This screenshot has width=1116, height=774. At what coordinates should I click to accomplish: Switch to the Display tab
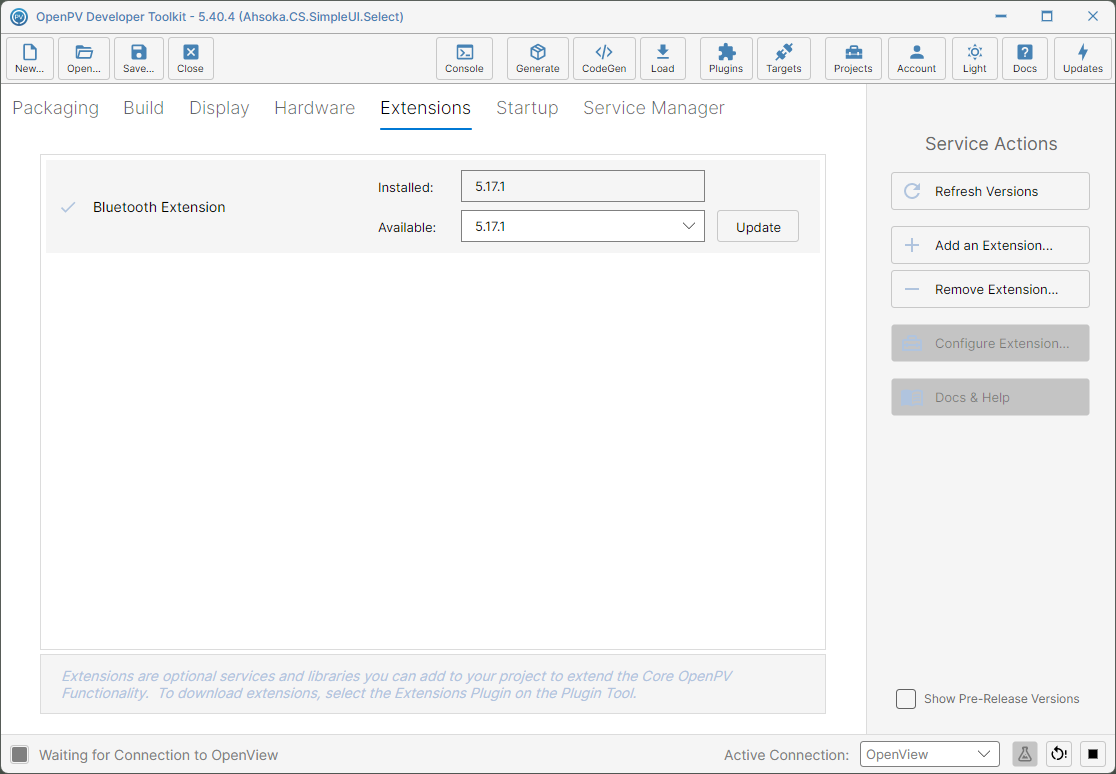click(x=219, y=108)
